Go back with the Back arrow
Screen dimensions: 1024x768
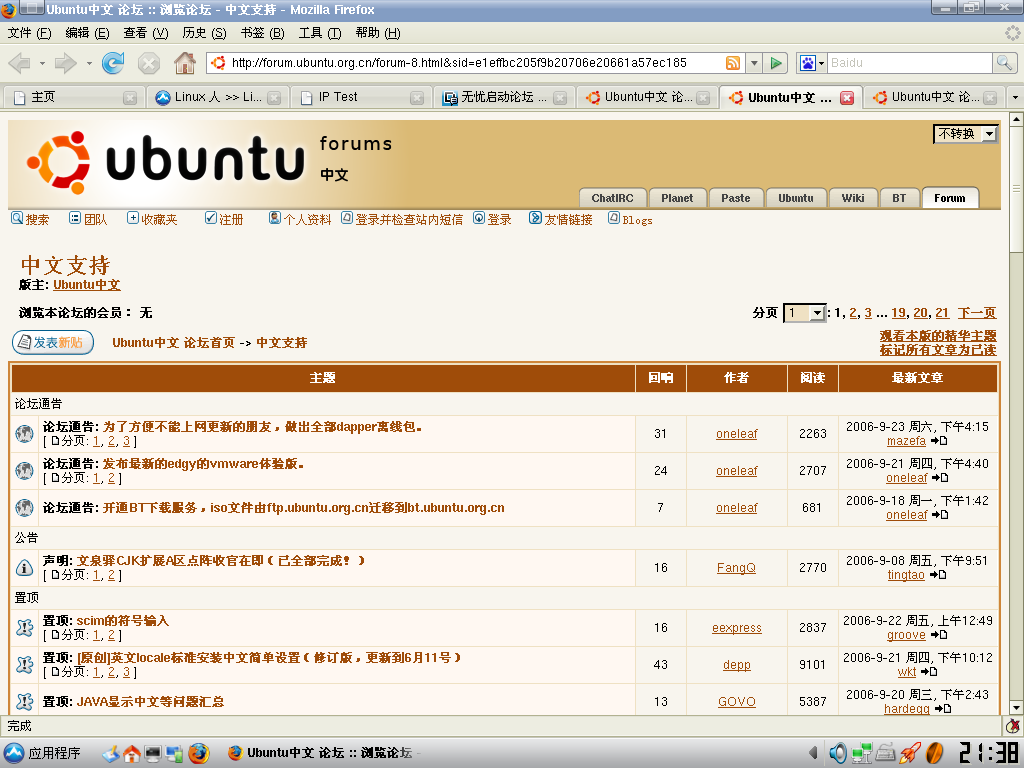point(19,63)
